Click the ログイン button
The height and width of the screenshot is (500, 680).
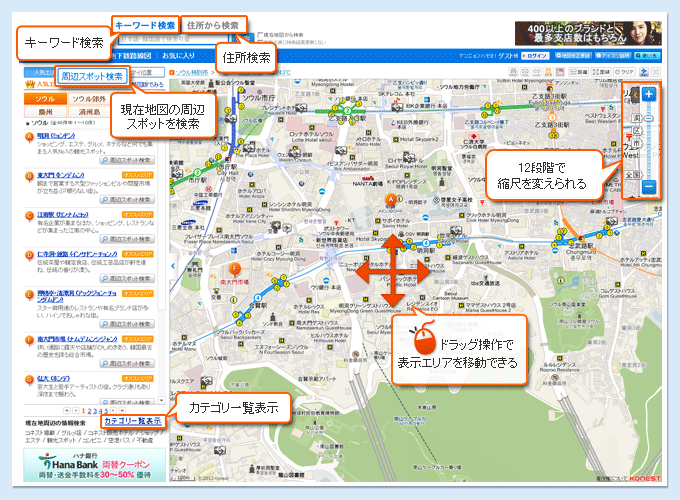[536, 57]
